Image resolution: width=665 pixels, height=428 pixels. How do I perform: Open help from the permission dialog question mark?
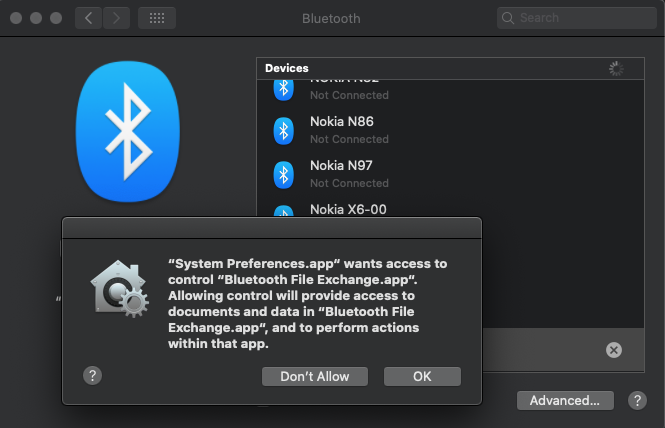92,375
